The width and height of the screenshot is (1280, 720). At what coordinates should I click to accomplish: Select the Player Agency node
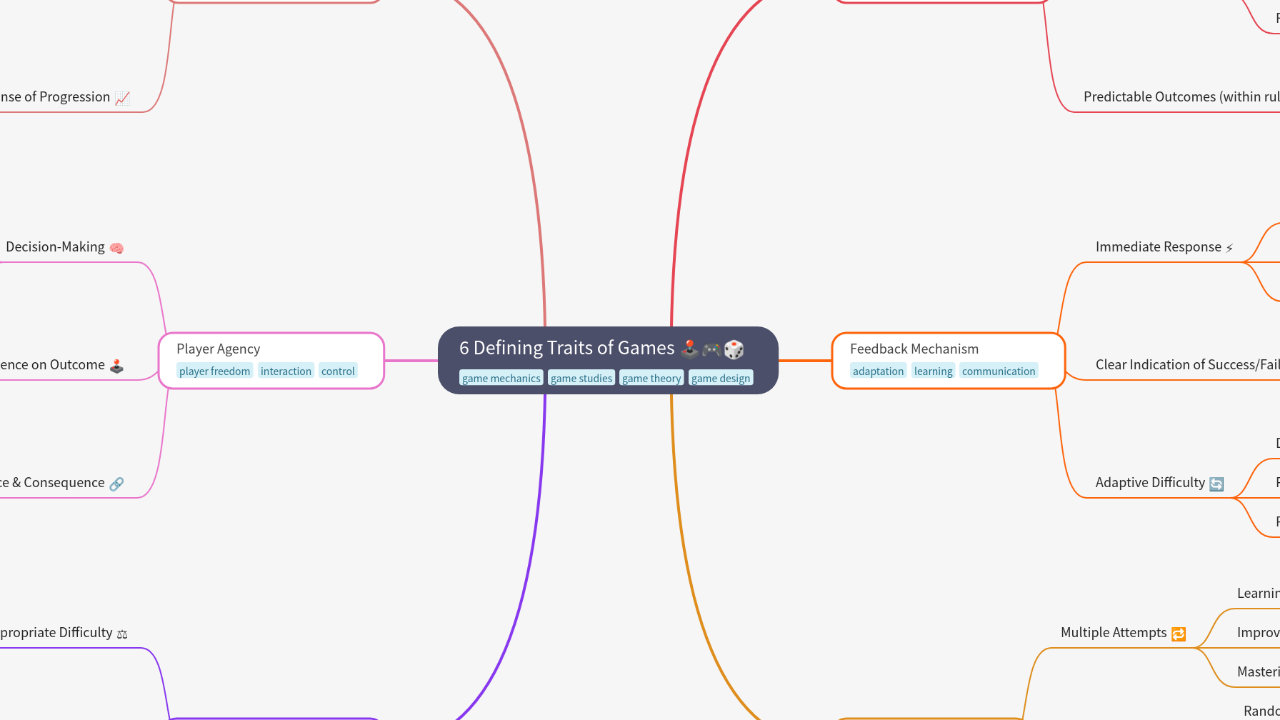pyautogui.click(x=271, y=360)
